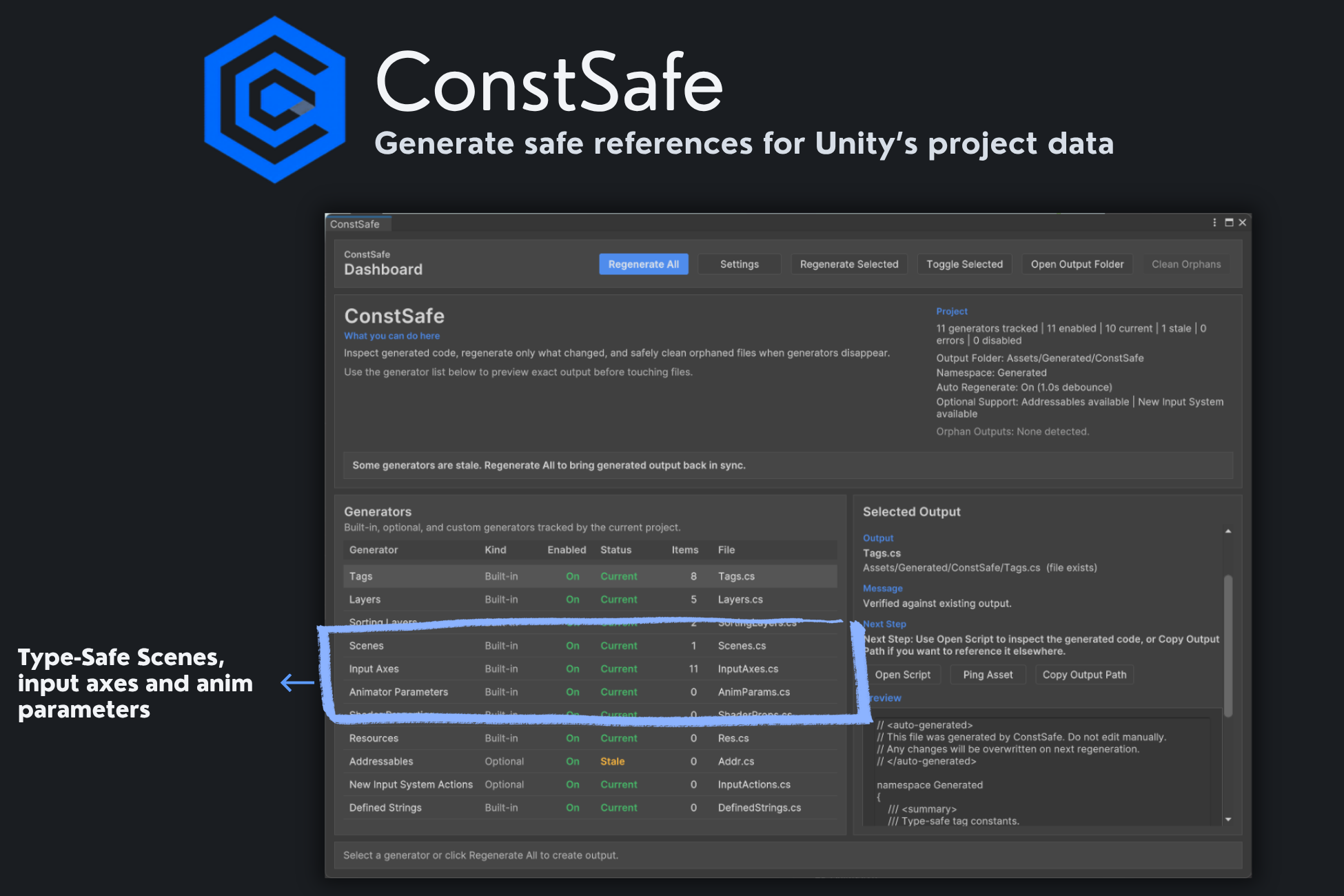Select the Resources generator row
This screenshot has height=896, width=1344.
click(590, 738)
